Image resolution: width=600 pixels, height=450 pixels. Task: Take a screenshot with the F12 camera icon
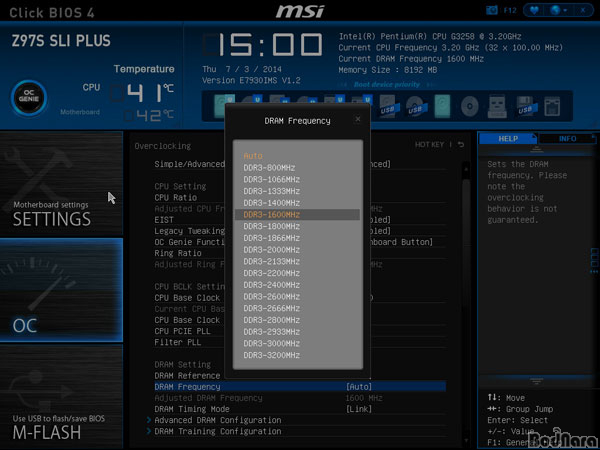(492, 10)
